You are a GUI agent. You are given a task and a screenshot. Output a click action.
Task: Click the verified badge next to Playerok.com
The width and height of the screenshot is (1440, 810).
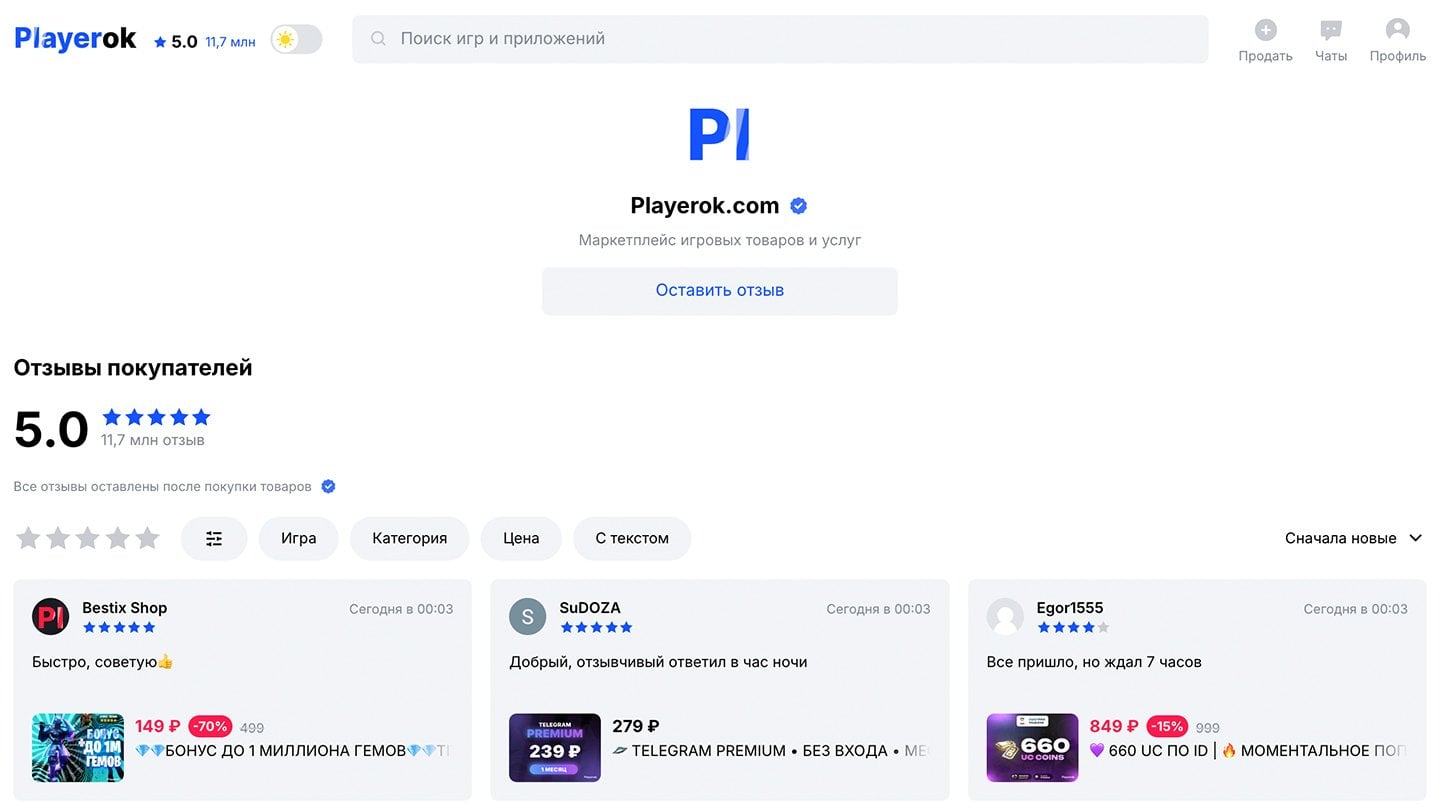click(x=798, y=206)
